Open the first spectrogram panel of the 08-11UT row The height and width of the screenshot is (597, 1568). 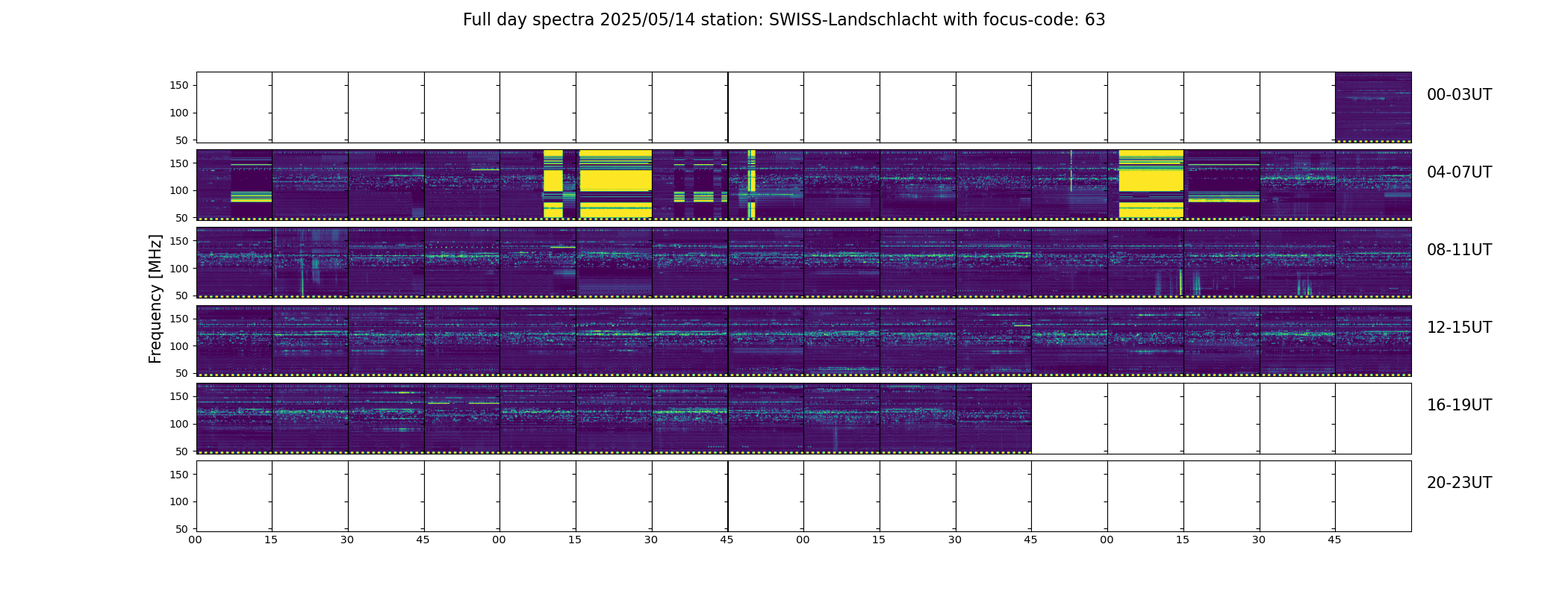click(x=234, y=263)
